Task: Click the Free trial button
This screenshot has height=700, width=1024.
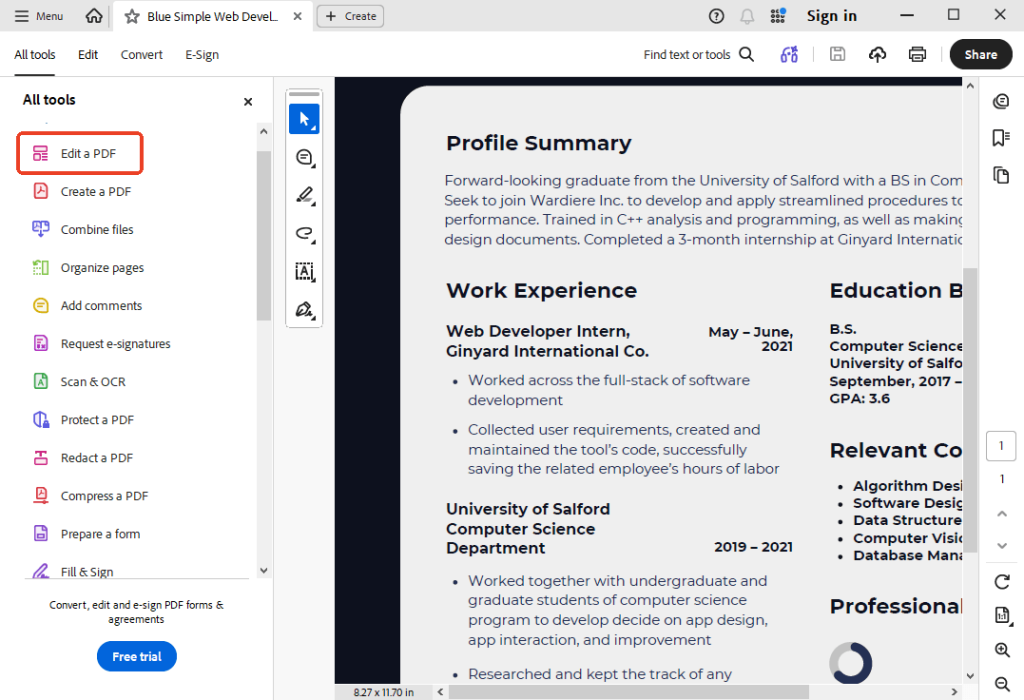Action: pos(137,656)
